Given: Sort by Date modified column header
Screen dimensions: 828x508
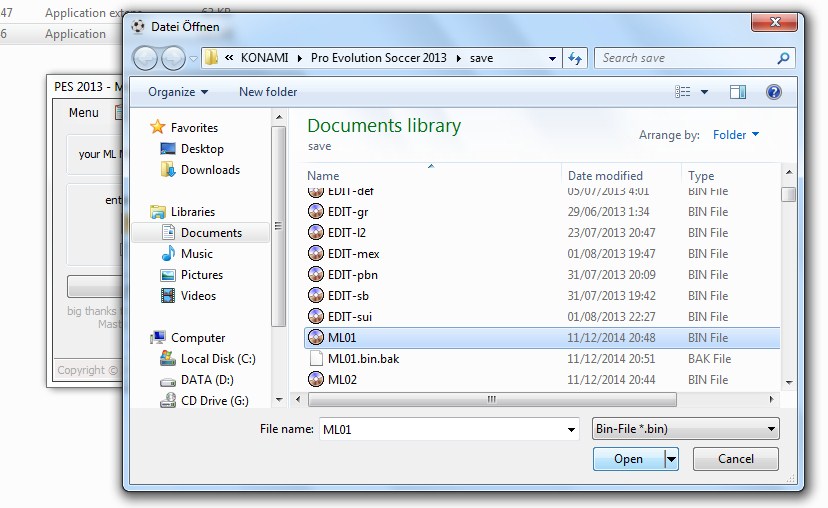Looking at the screenshot, I should tap(605, 176).
